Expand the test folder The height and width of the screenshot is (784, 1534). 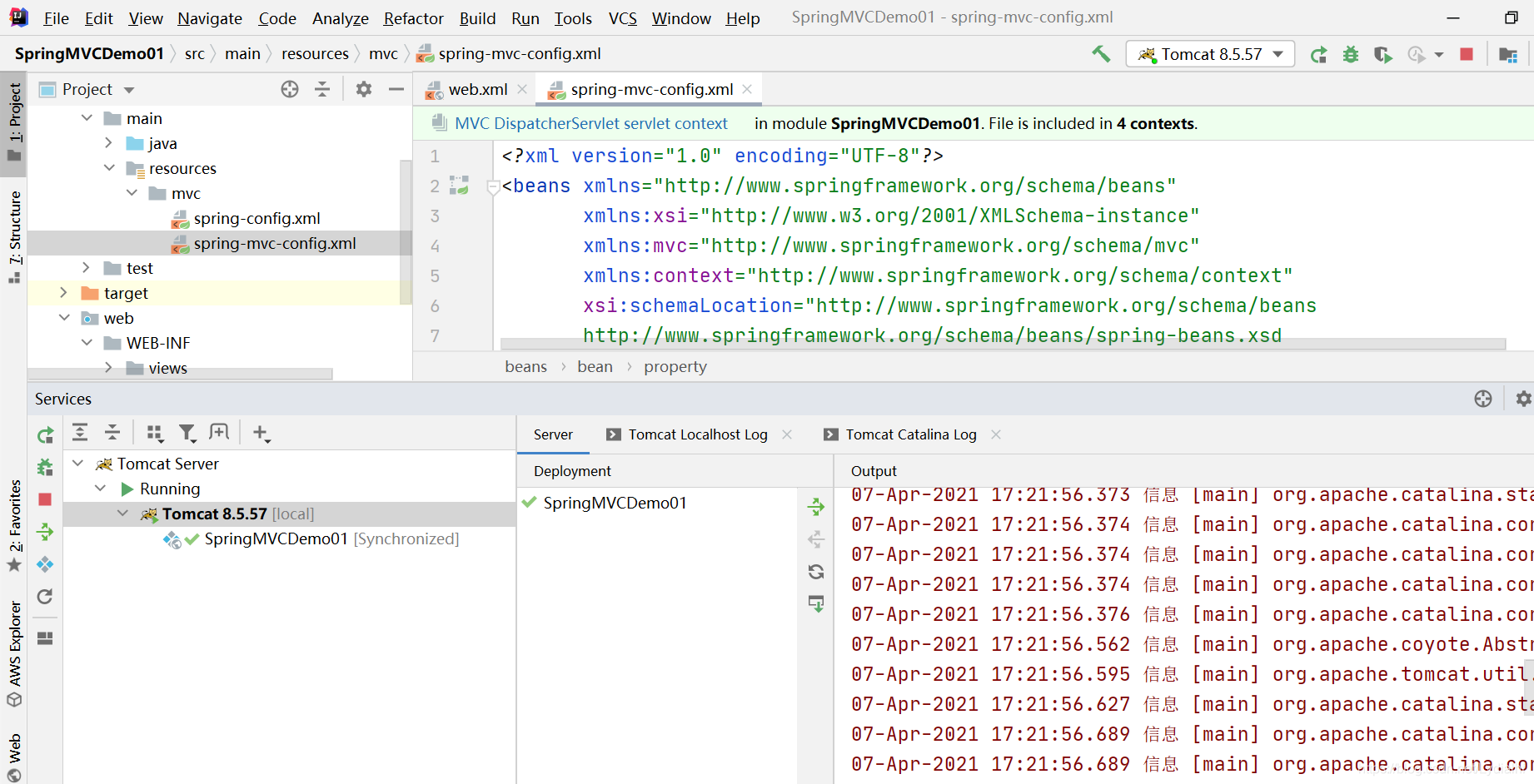pos(86,268)
